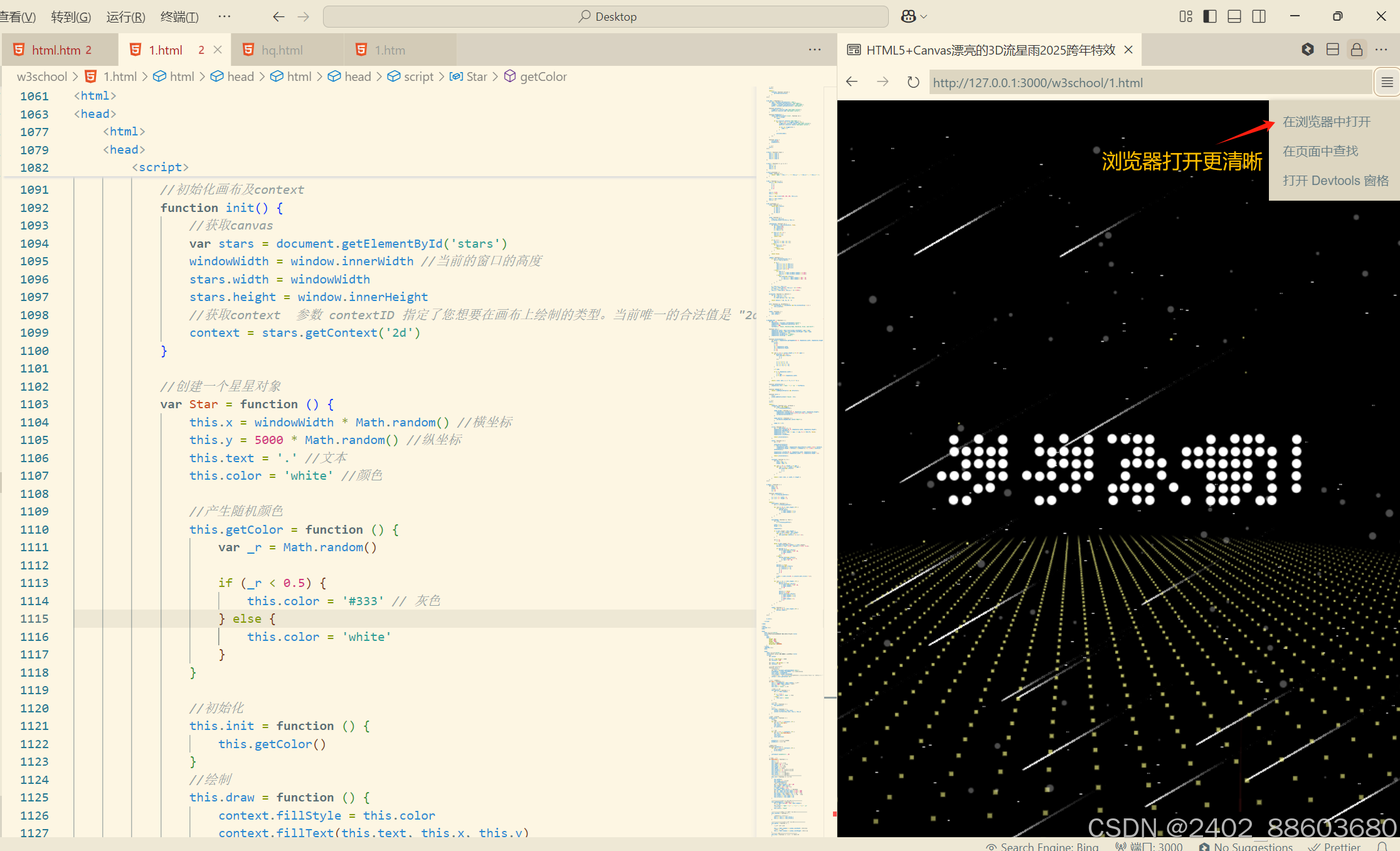Expand the hidden menu bar items ellipsis
The image size is (1400, 851).
(224, 16)
